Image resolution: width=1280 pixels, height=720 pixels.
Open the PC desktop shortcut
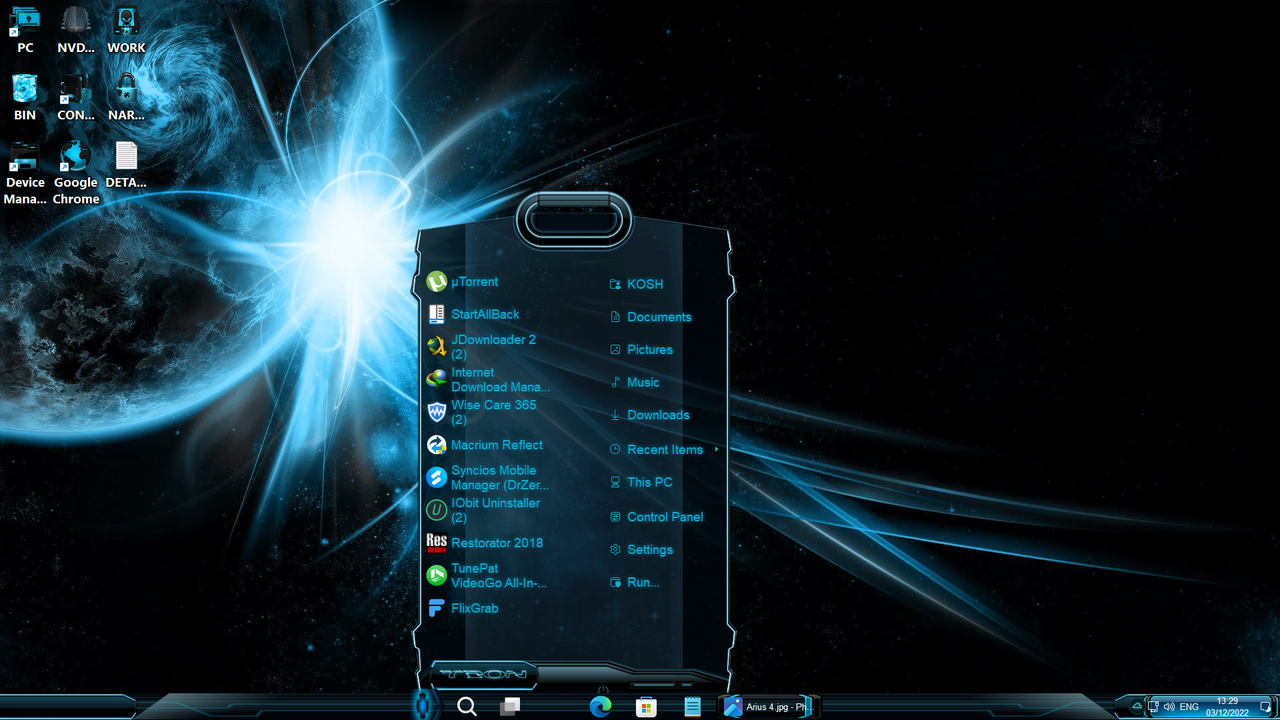(x=25, y=29)
